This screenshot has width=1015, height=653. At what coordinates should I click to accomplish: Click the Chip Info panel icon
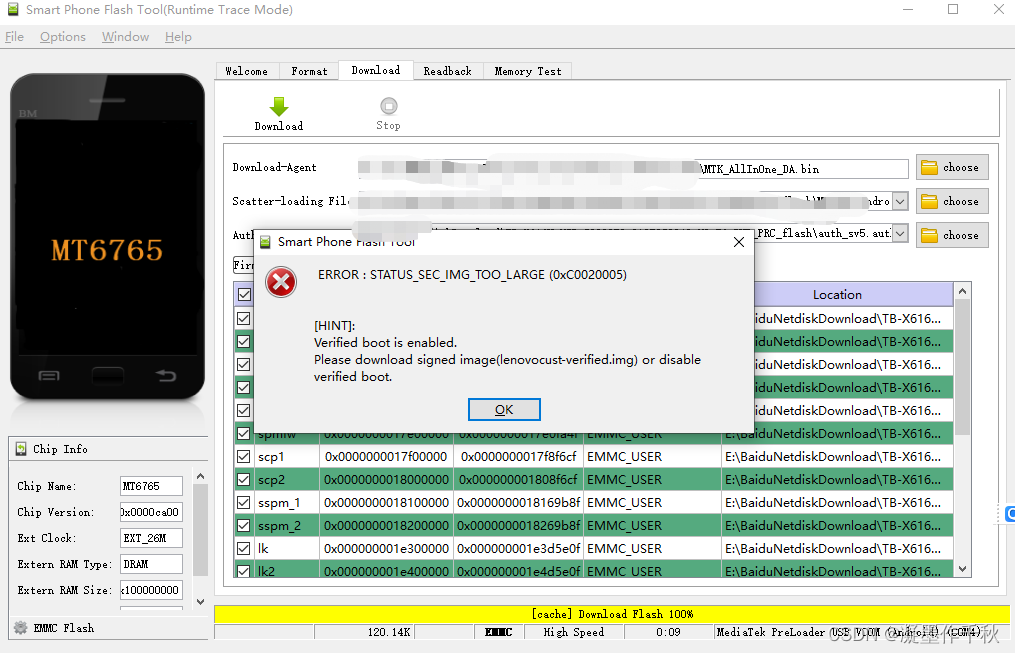pos(21,448)
